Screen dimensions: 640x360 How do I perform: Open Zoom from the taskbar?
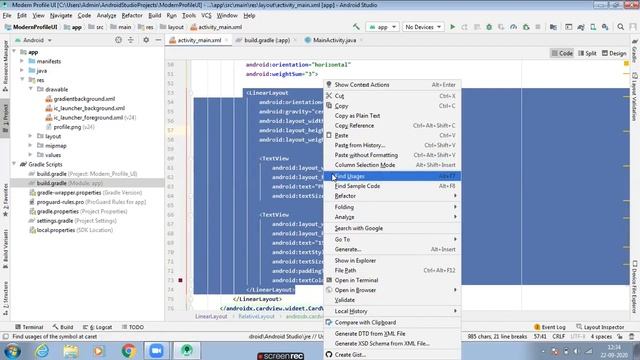point(156,351)
